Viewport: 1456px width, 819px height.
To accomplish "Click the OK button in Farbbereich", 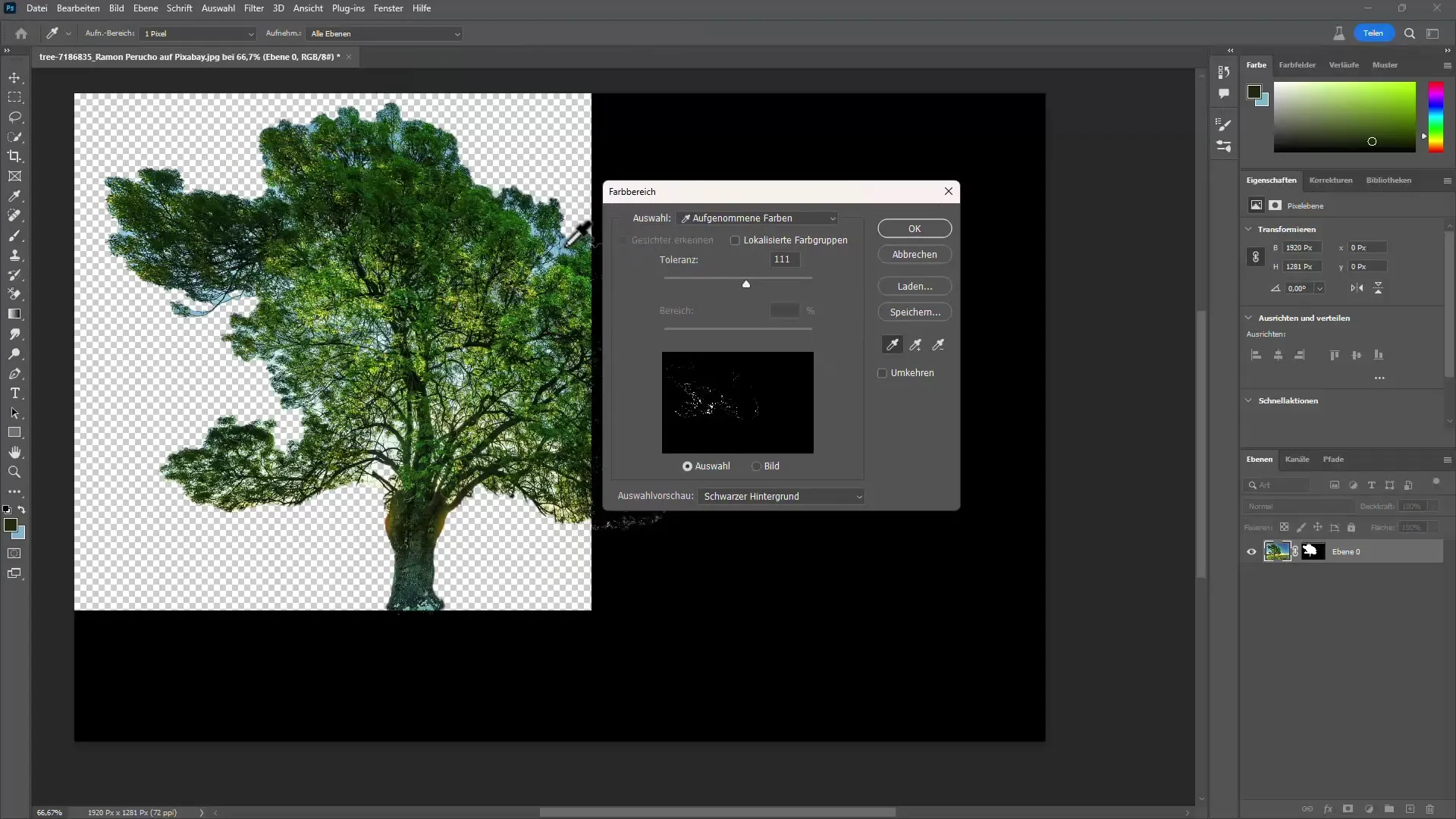I will click(915, 229).
